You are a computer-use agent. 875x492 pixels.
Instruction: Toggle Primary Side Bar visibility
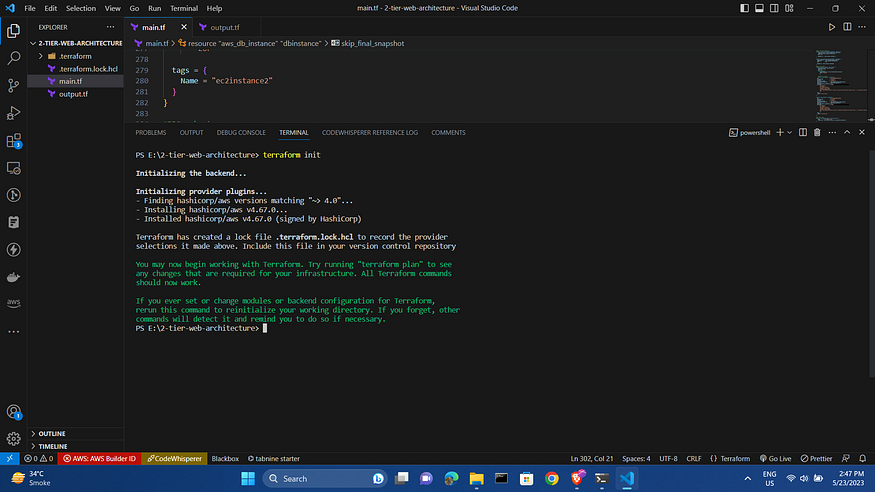[744, 8]
